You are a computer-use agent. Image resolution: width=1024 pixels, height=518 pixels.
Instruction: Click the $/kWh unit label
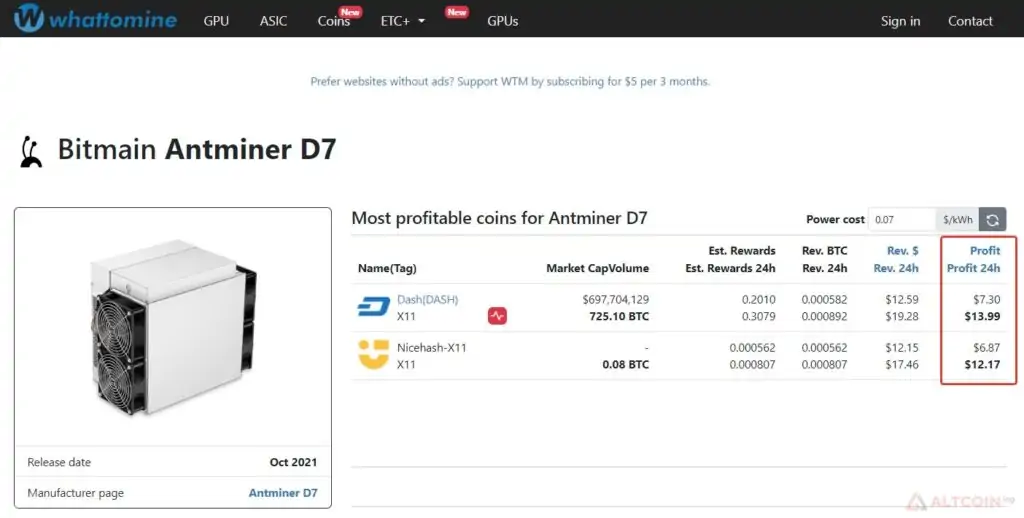(957, 219)
